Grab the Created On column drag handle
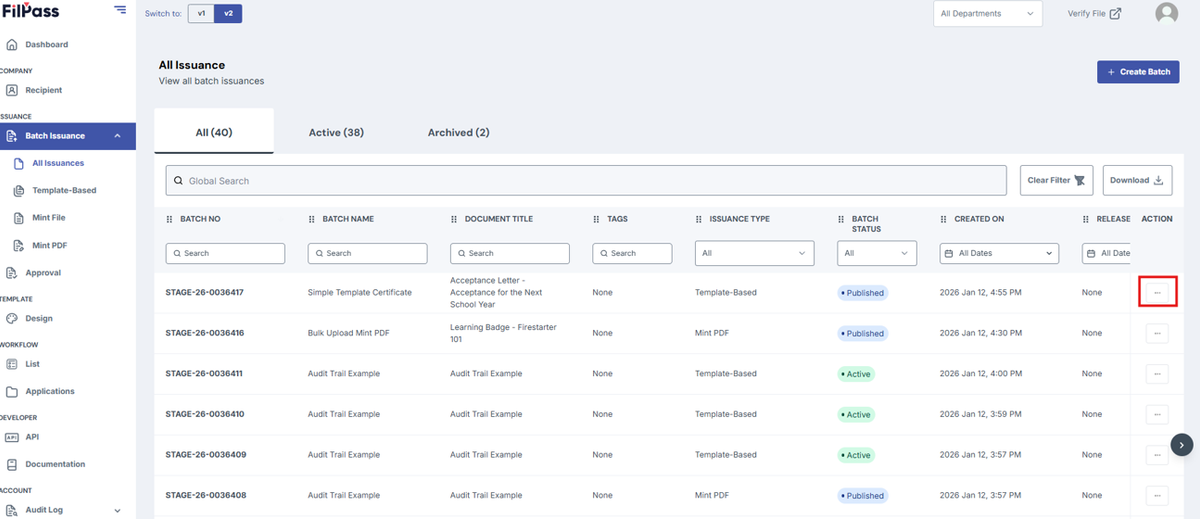The image size is (1200, 519). tap(944, 219)
